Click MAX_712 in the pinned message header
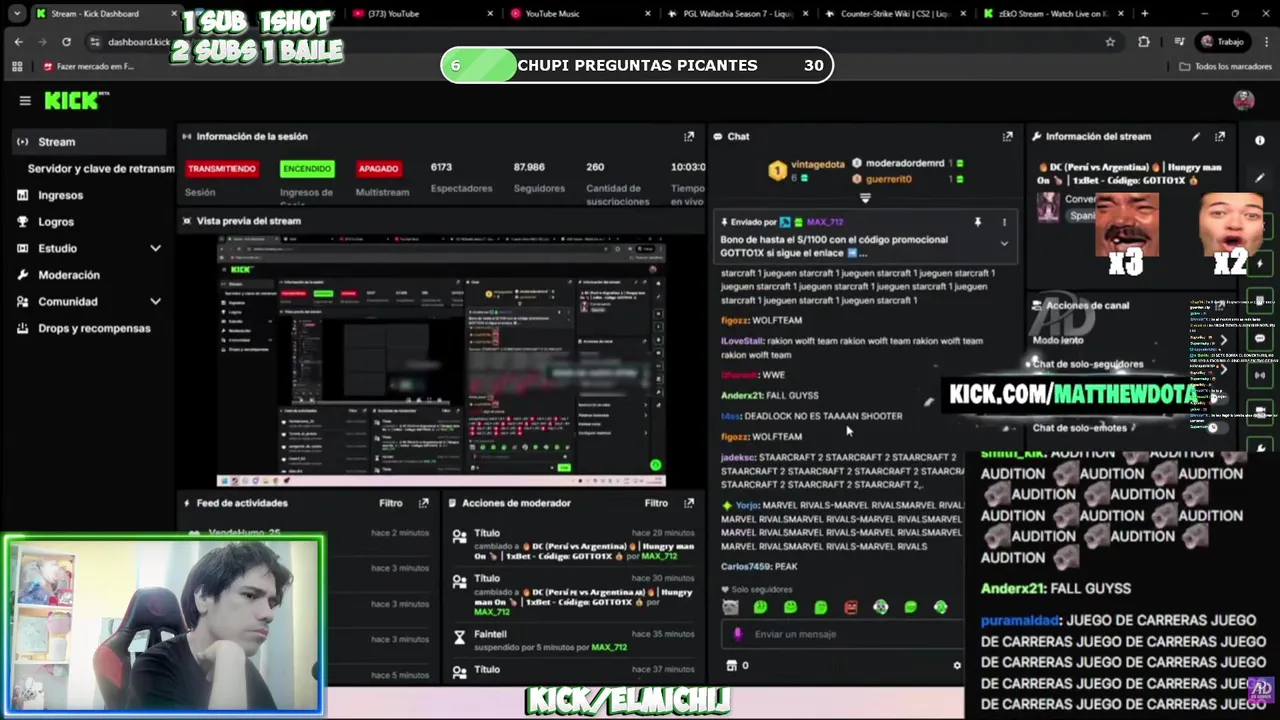This screenshot has width=1280, height=720. pos(825,222)
